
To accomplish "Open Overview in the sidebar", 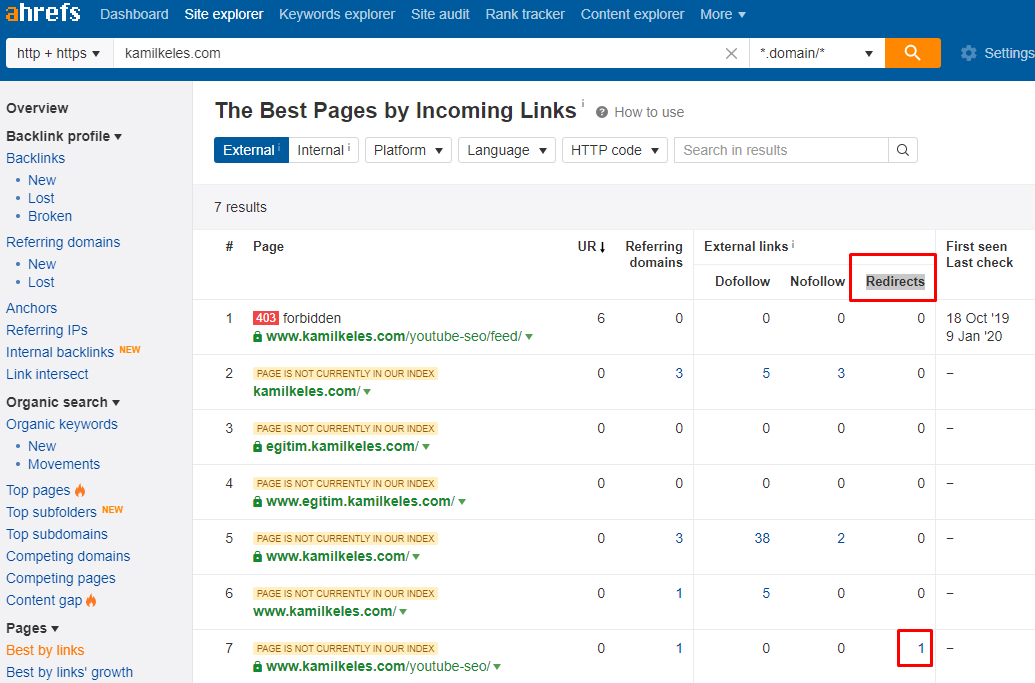I will coord(37,108).
